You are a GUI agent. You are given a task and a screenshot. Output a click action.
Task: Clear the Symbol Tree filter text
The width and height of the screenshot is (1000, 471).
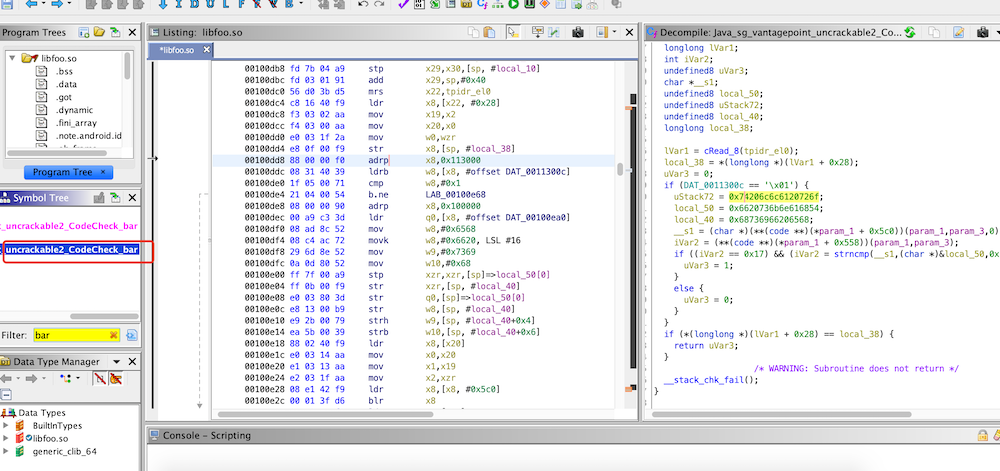click(x=114, y=334)
